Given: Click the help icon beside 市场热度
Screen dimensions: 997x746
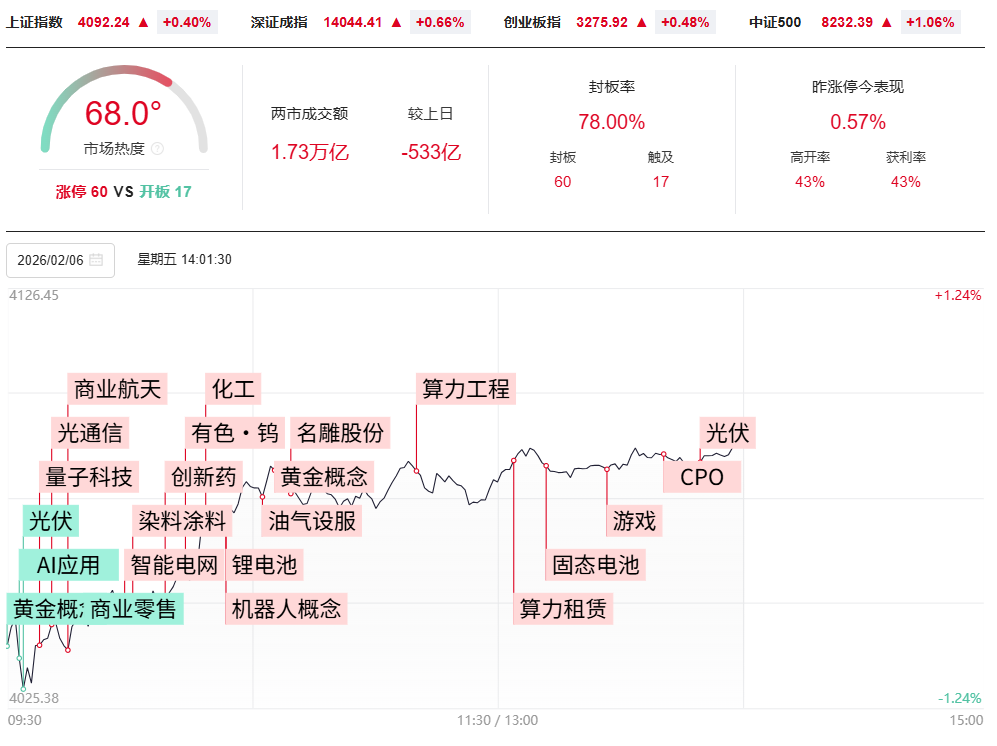Looking at the screenshot, I should 157,149.
